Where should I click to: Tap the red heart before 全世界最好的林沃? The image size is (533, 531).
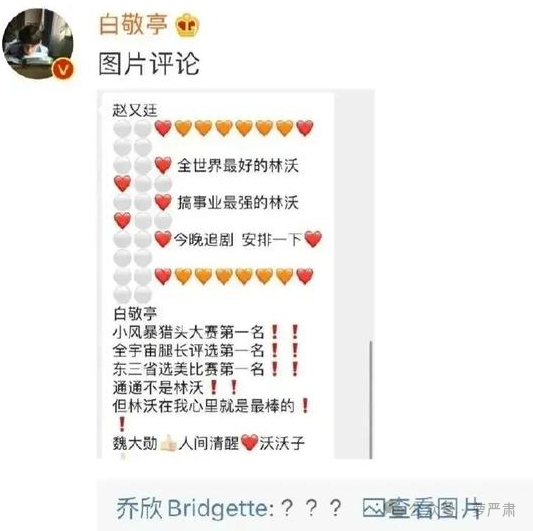coord(163,166)
